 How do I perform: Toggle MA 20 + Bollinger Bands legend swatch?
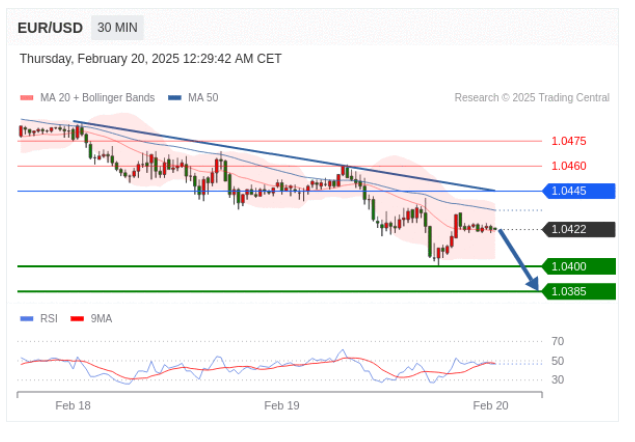(27, 98)
